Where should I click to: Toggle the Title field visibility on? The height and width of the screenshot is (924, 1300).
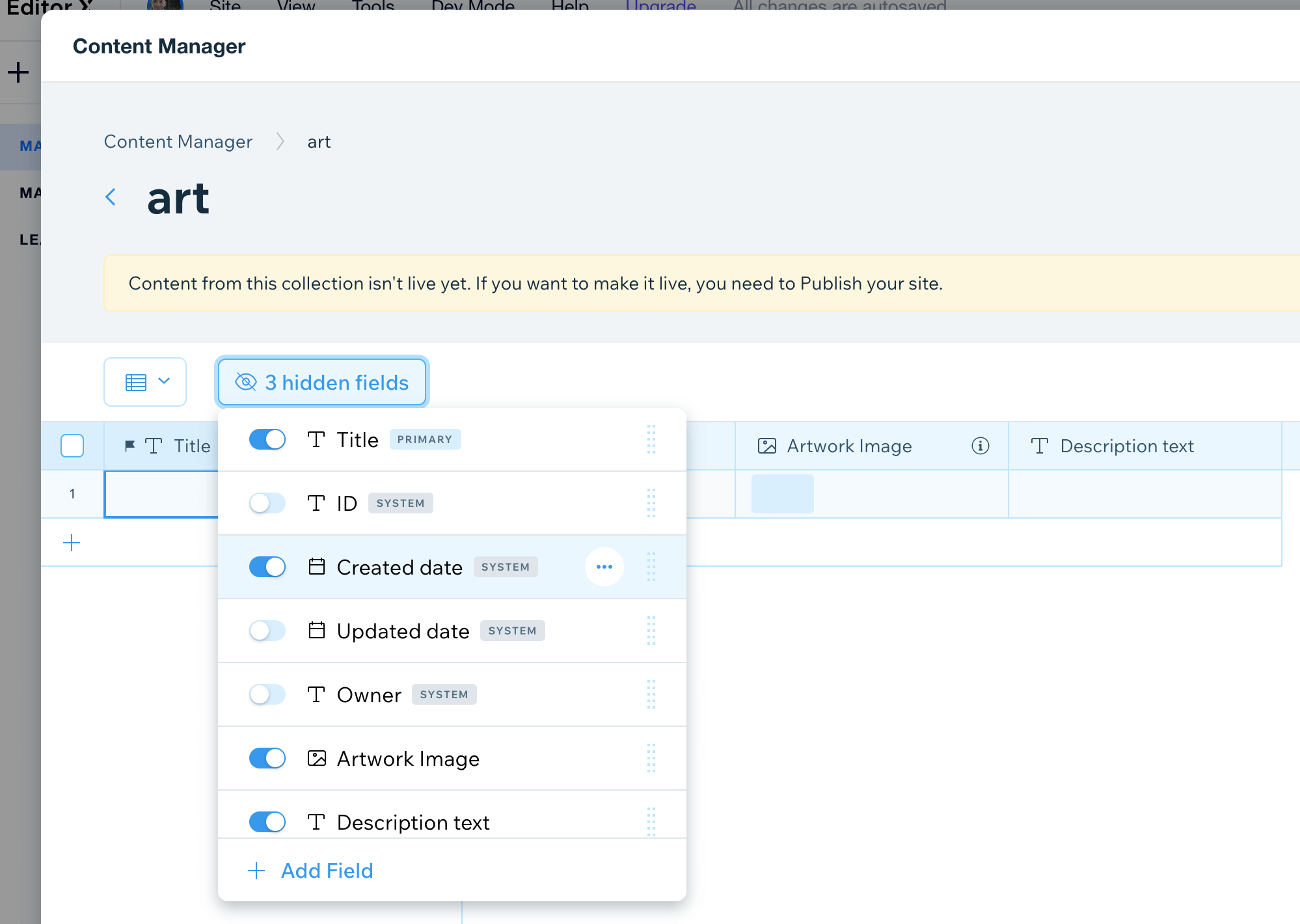click(266, 438)
